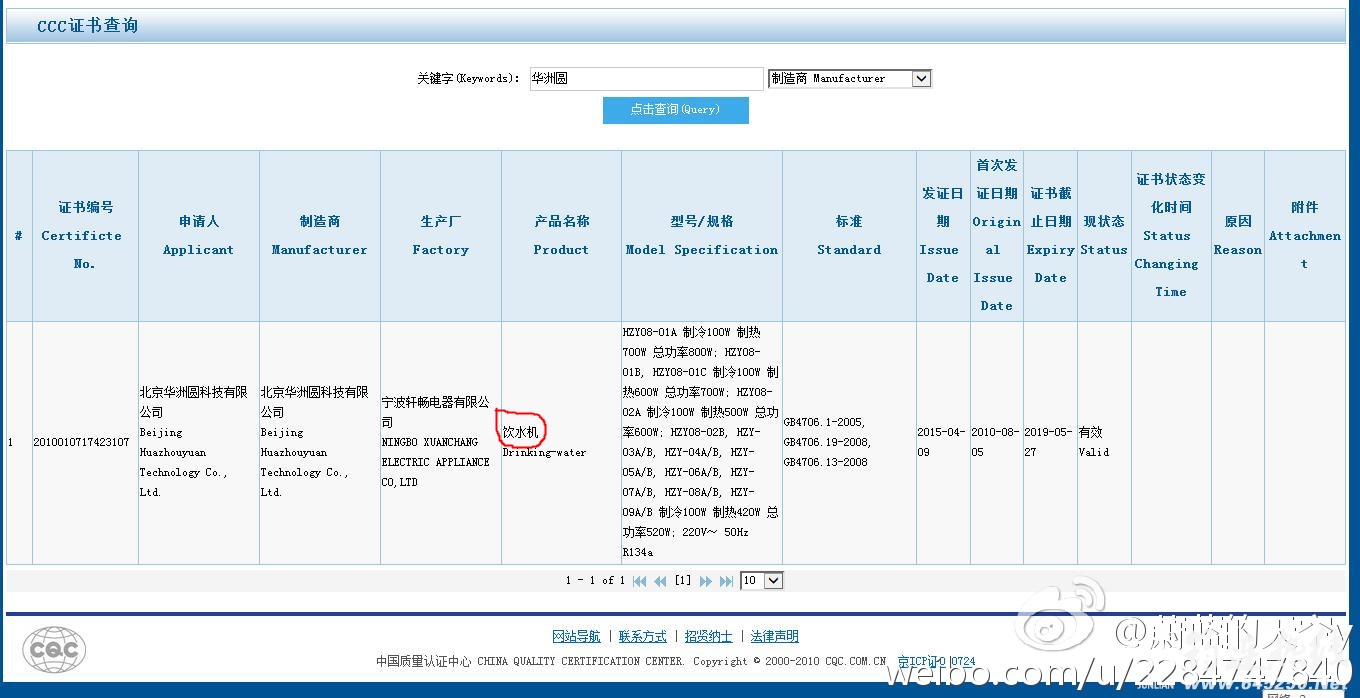Viewport: 1360px width, 698px height.
Task: Select page number [1] in pagination
Action: pos(683,581)
